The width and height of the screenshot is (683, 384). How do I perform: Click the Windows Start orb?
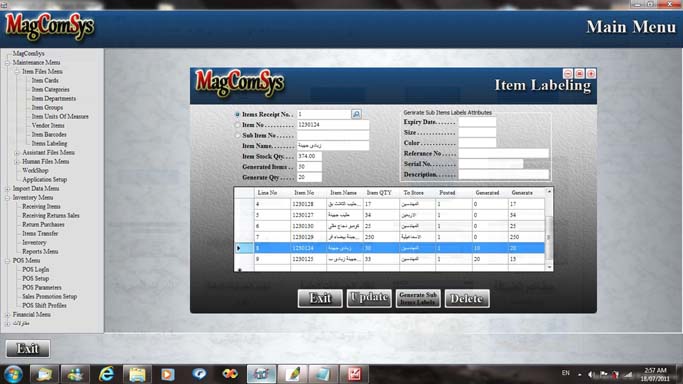click(x=13, y=374)
